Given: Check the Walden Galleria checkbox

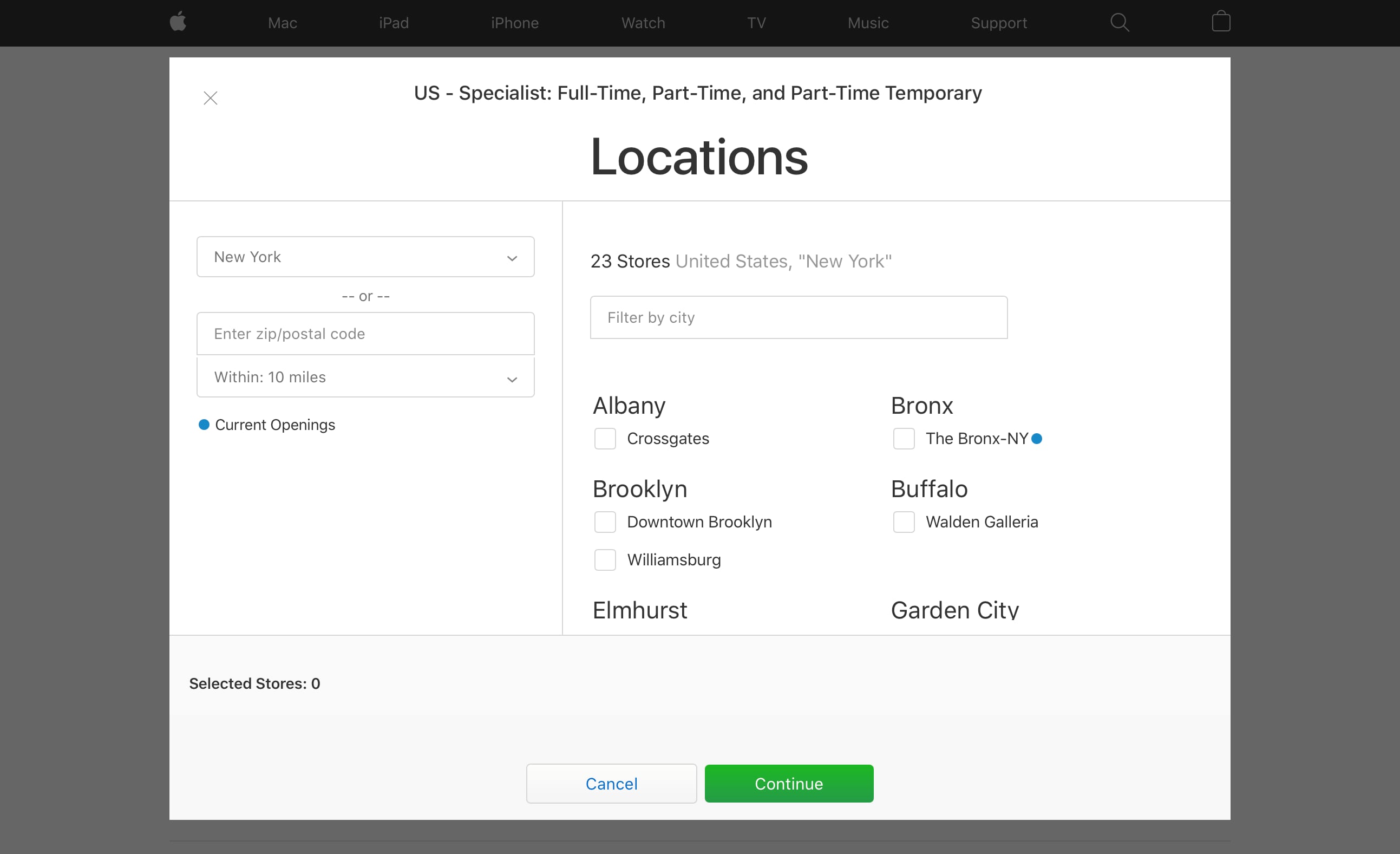Looking at the screenshot, I should (904, 521).
